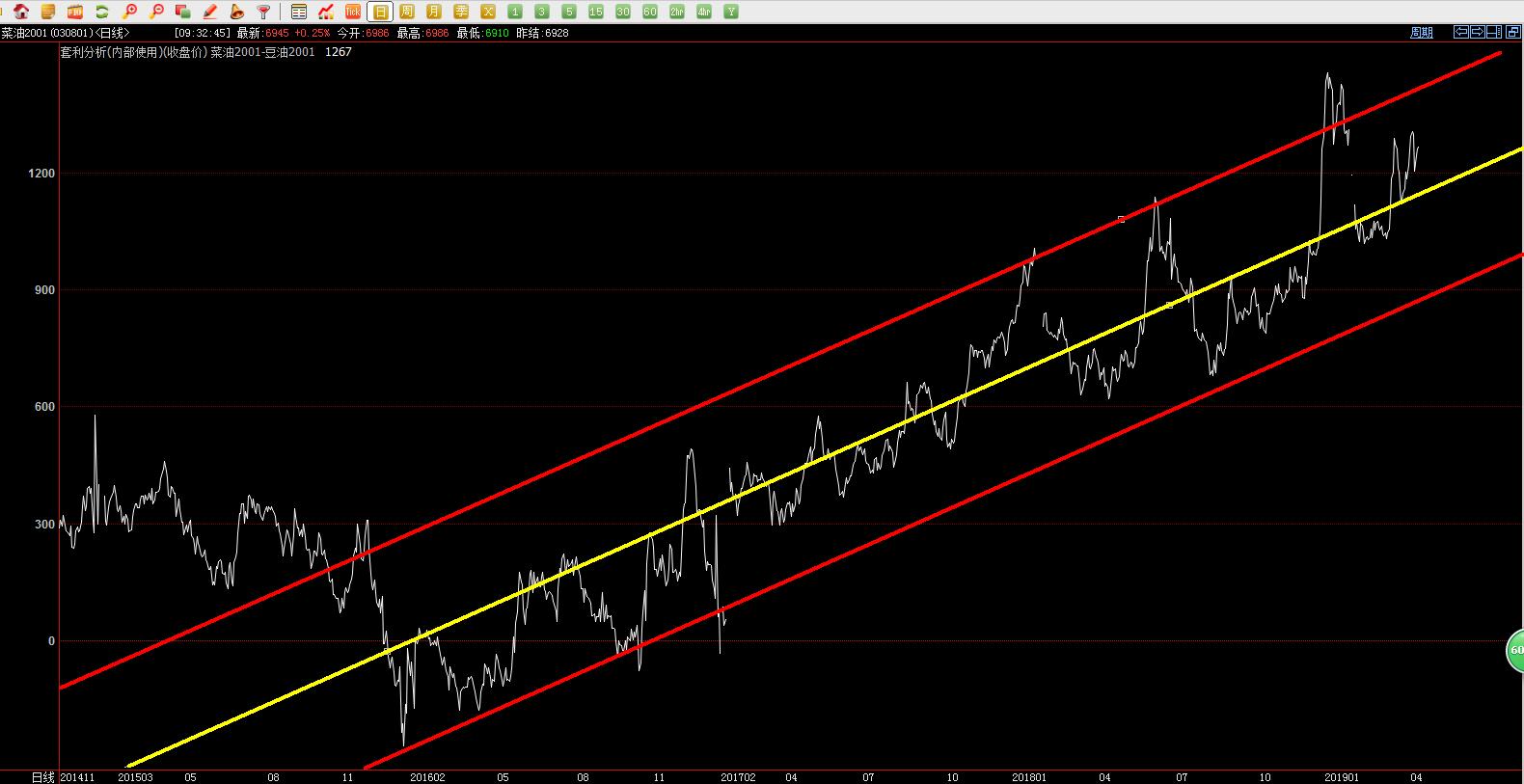This screenshot has height=784, width=1524.
Task: Zoom in with the magnifier plus icon
Action: pyautogui.click(x=129, y=12)
